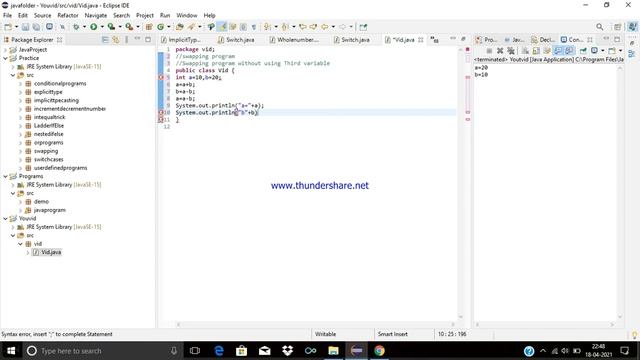
Task: Click the External Tools run icon
Action: click(x=129, y=27)
